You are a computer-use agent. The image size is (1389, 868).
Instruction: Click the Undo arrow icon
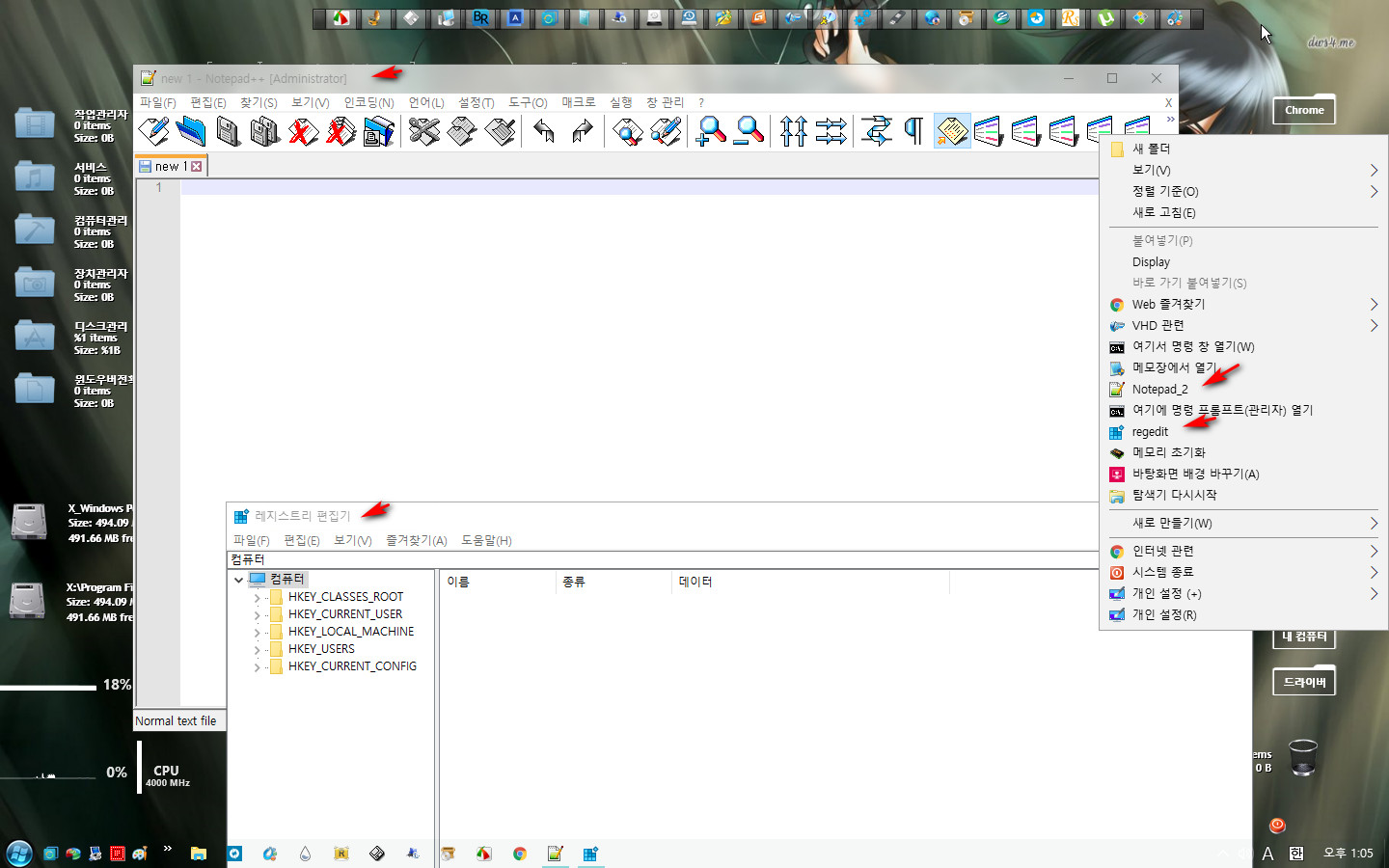[x=544, y=131]
